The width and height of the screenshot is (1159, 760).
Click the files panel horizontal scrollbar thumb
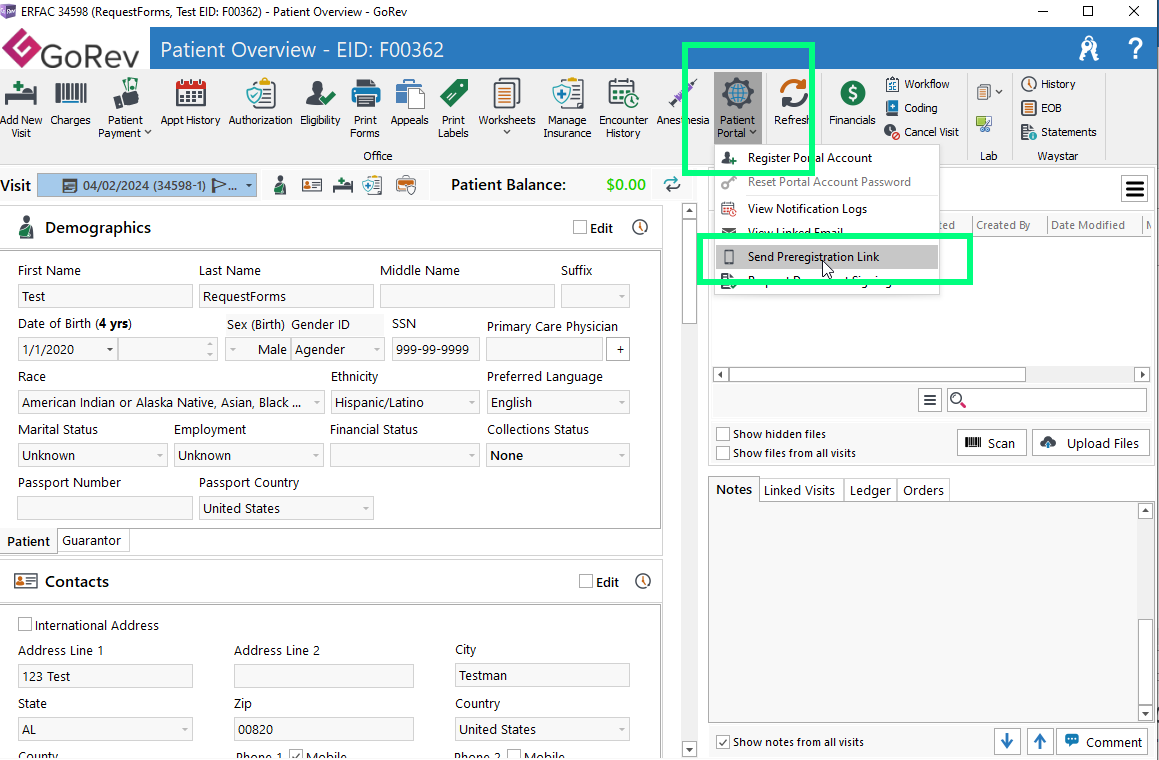877,375
